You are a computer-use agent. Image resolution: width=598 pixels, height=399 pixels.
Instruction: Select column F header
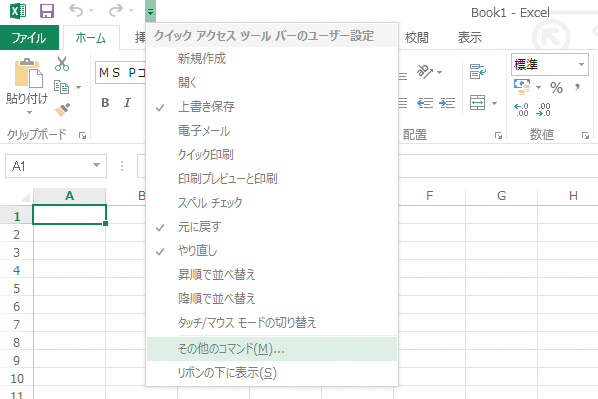(x=429, y=196)
